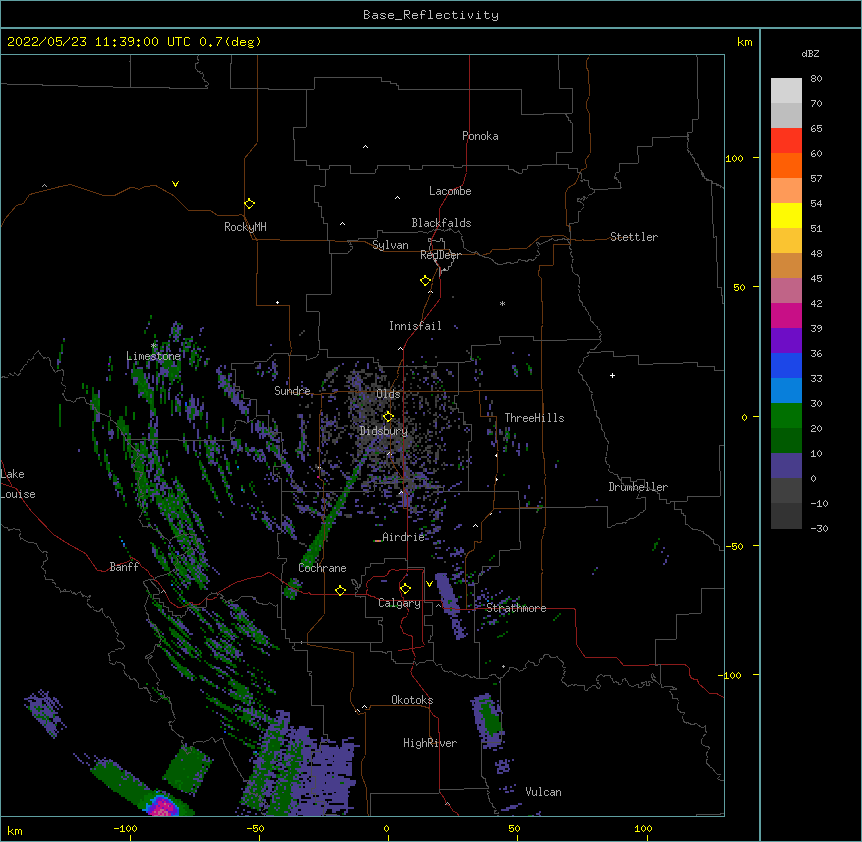This screenshot has width=862, height=842.
Task: Click the Stettler town label
Action: coord(634,237)
